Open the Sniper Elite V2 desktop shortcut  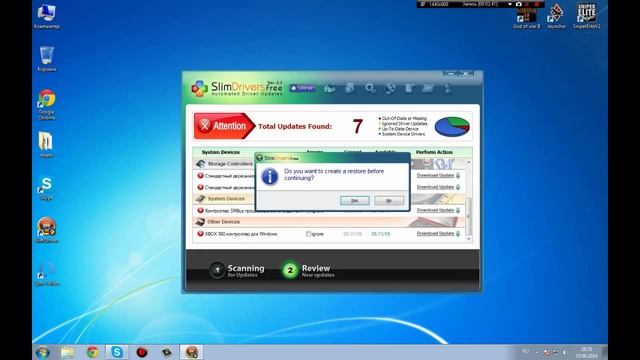click(x=587, y=17)
